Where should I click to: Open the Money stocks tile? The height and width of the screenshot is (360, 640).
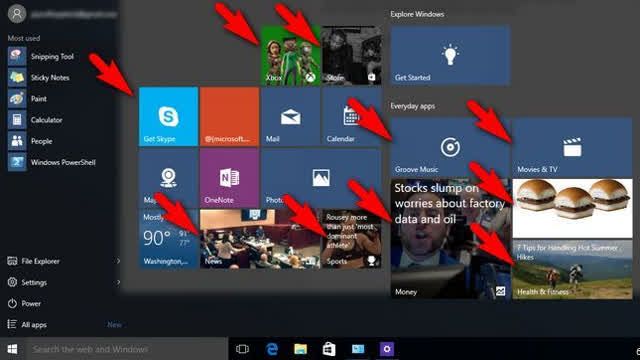click(450, 239)
